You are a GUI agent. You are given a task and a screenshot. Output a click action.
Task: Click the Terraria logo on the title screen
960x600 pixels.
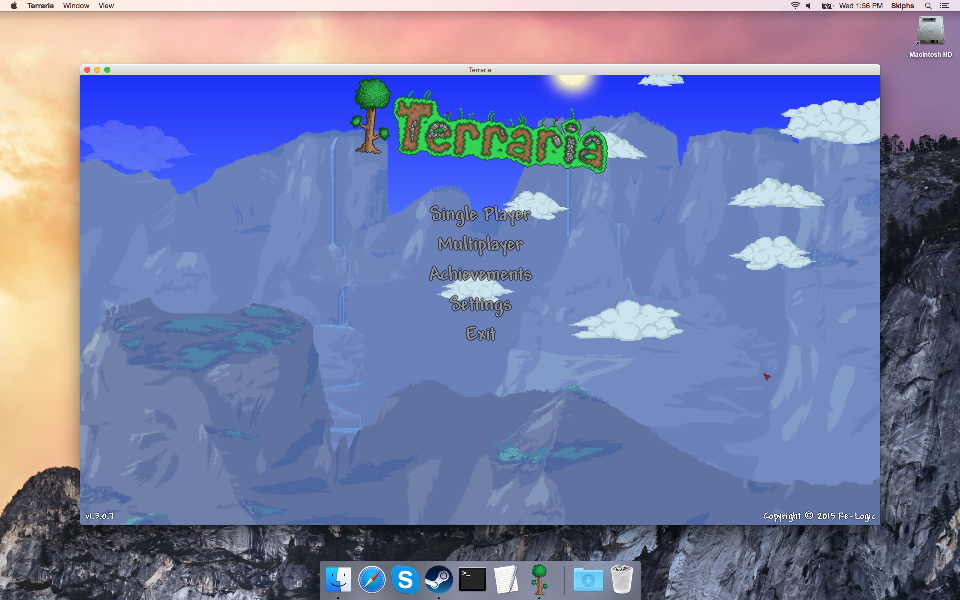[x=479, y=126]
